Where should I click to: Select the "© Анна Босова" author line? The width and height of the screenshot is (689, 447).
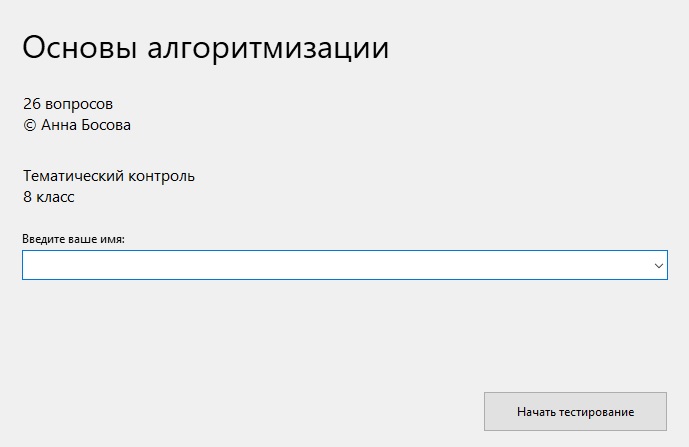click(77, 126)
